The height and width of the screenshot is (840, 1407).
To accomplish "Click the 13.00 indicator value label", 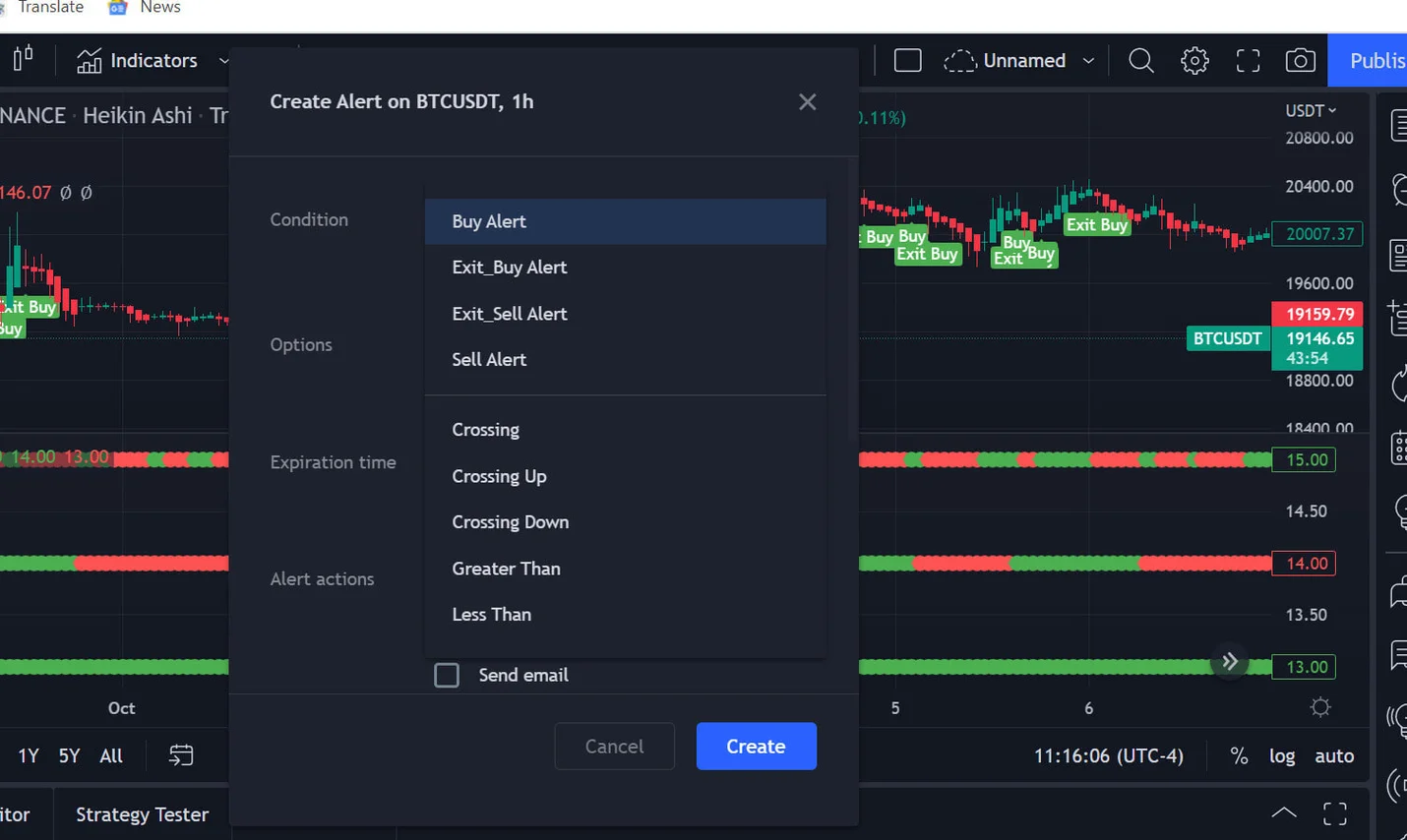I will pyautogui.click(x=1304, y=667).
